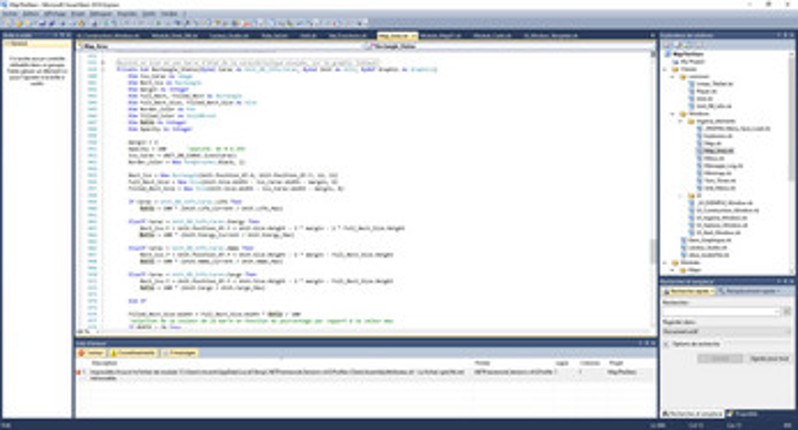Viewport: 798px width, 430px height.
Task: Toggle the errors filter in the error list
Action: [x=93, y=353]
